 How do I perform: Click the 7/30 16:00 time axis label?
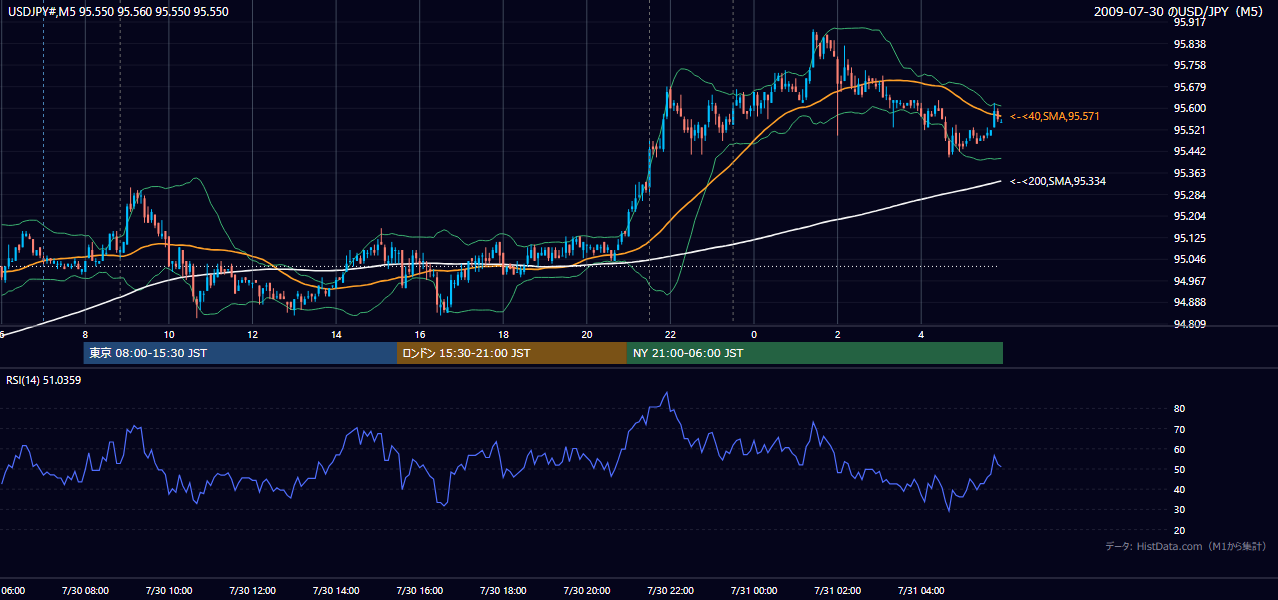click(x=419, y=591)
